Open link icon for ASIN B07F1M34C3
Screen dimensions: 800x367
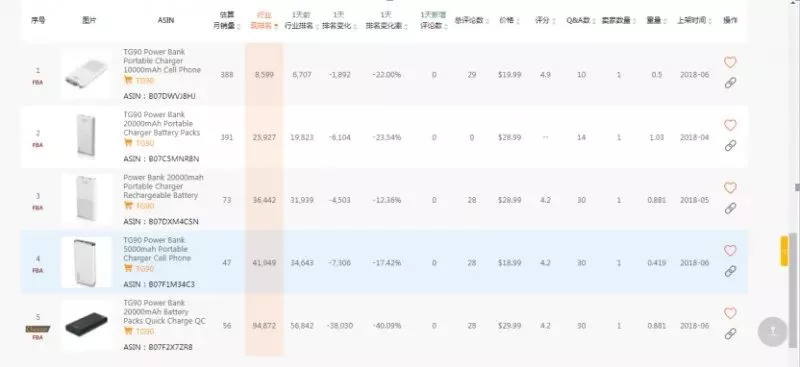(x=730, y=271)
